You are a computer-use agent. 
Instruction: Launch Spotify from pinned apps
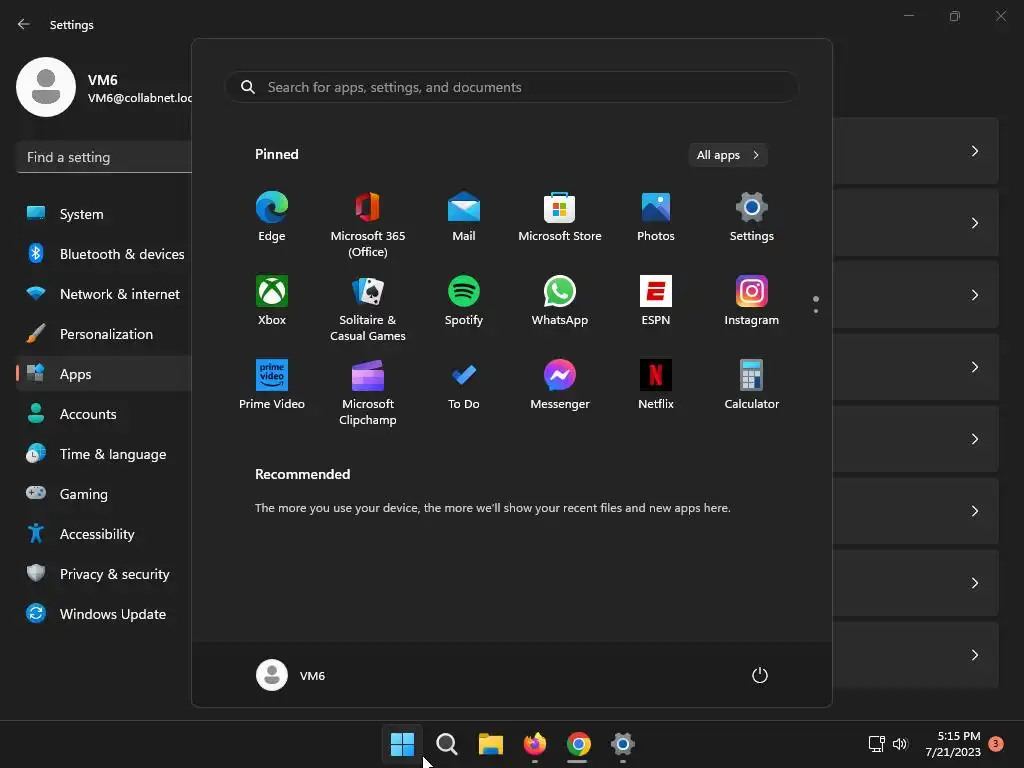point(464,300)
